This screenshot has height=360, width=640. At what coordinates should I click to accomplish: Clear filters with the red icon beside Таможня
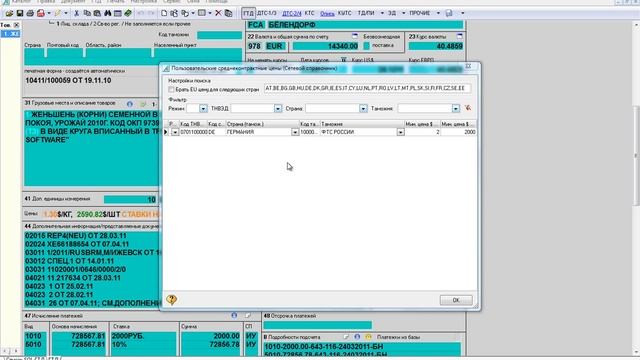[x=468, y=108]
